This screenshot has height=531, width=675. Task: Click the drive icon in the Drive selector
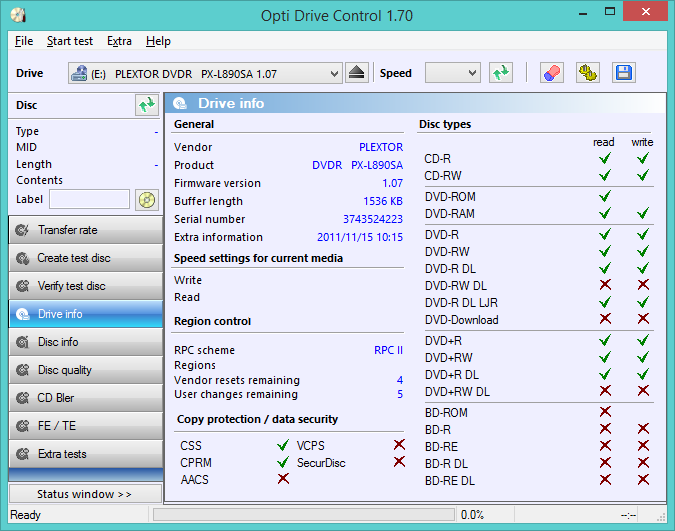pos(79,73)
